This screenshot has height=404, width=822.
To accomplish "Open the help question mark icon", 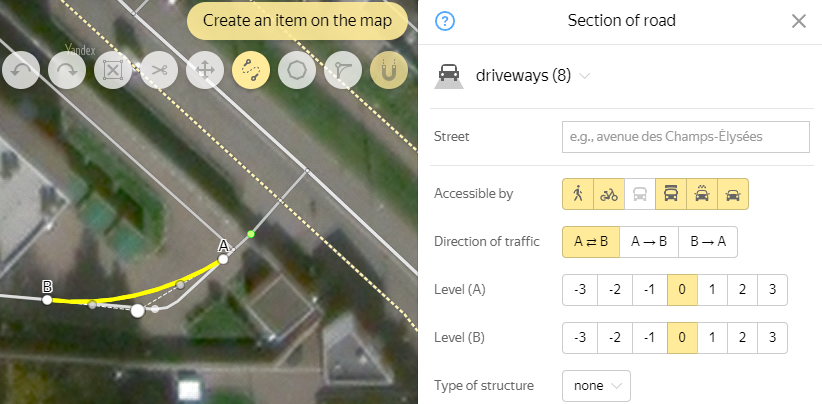I will [446, 21].
